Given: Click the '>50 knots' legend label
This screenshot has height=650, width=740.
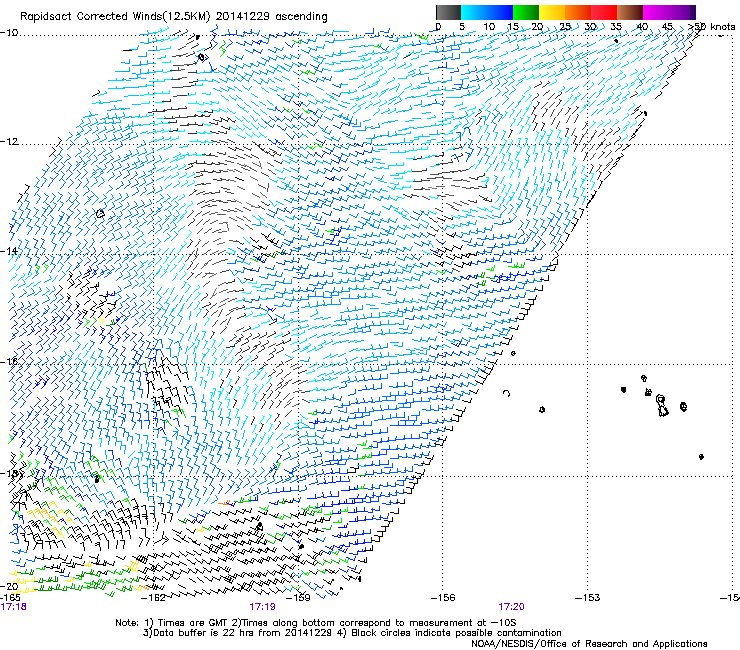Looking at the screenshot, I should pyautogui.click(x=712, y=26).
